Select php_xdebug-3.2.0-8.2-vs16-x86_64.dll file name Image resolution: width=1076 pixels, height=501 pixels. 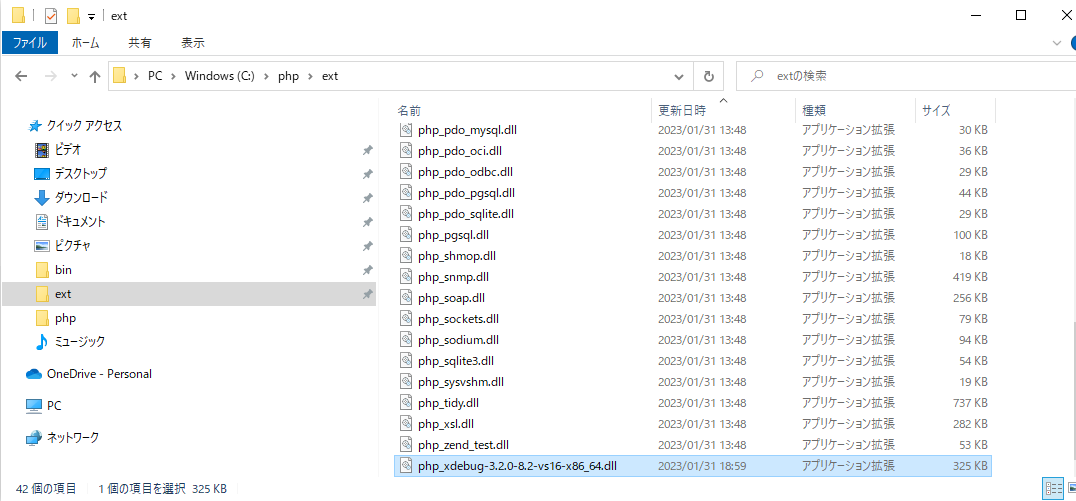point(517,466)
